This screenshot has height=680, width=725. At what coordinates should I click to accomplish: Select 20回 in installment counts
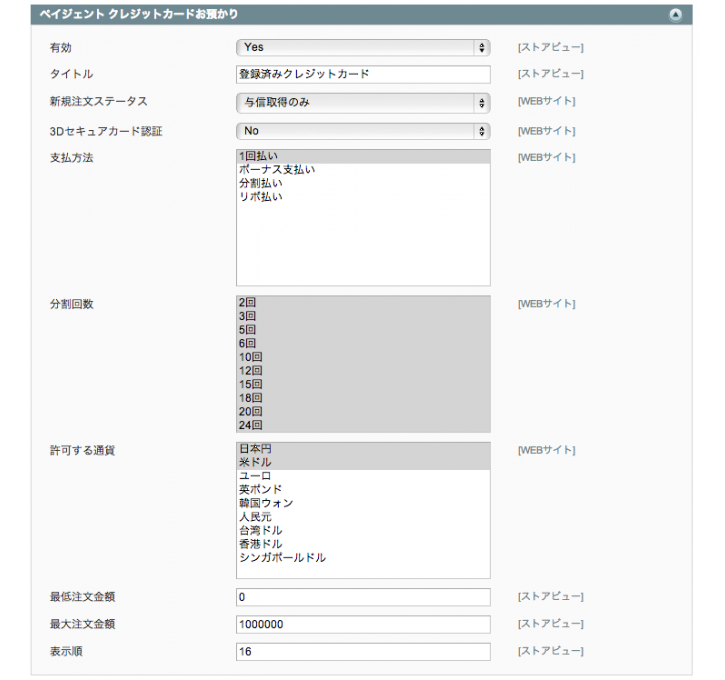click(363, 412)
